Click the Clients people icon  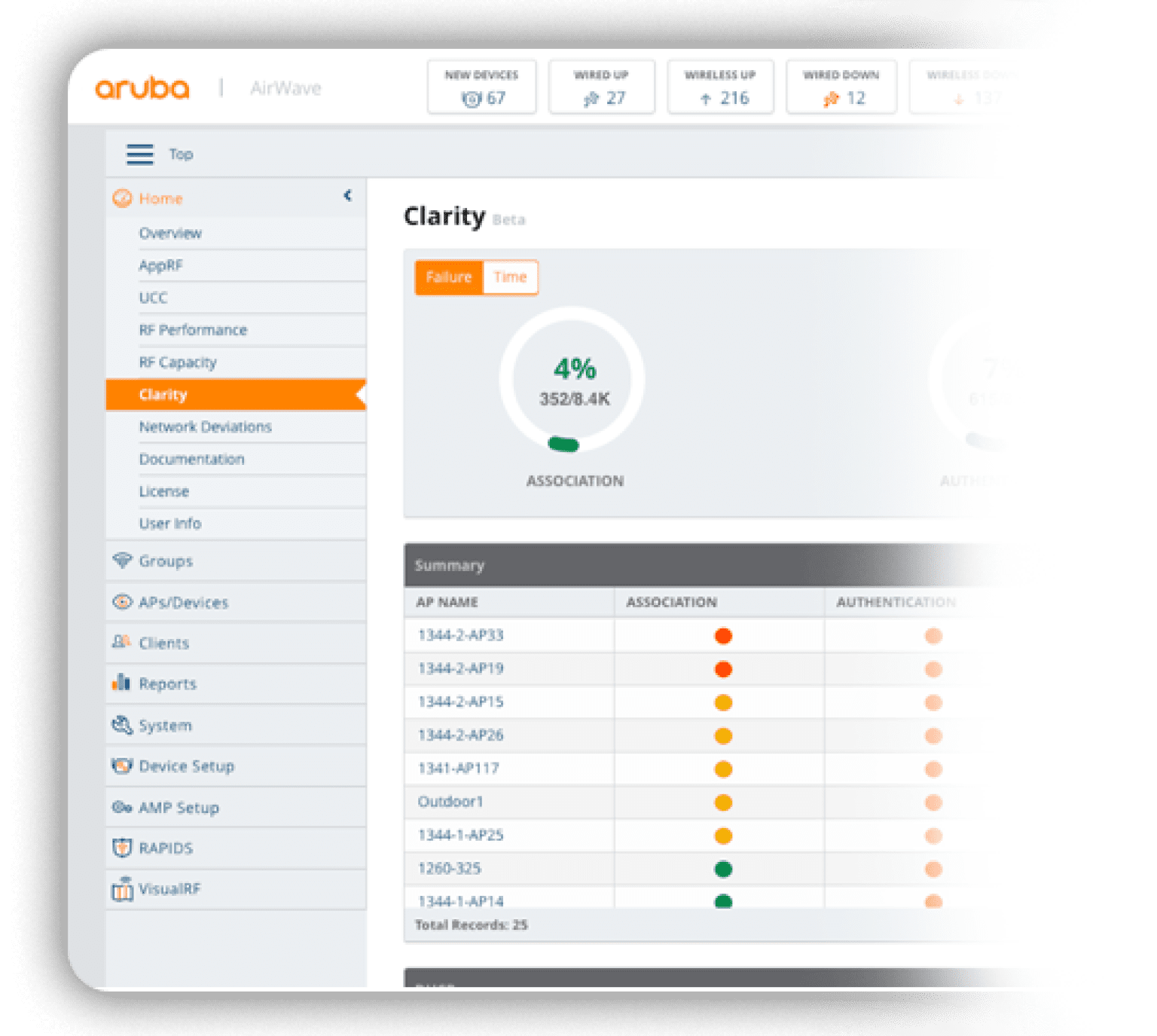tap(121, 643)
